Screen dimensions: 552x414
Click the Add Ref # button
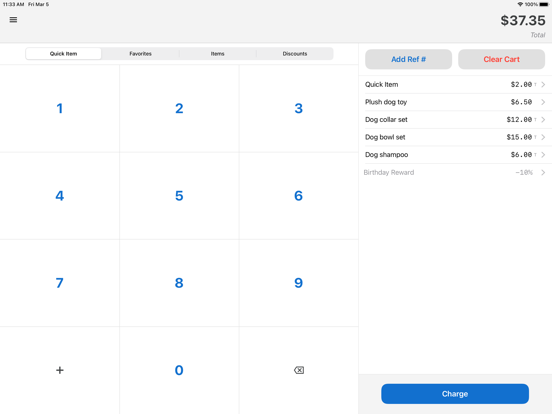(408, 59)
